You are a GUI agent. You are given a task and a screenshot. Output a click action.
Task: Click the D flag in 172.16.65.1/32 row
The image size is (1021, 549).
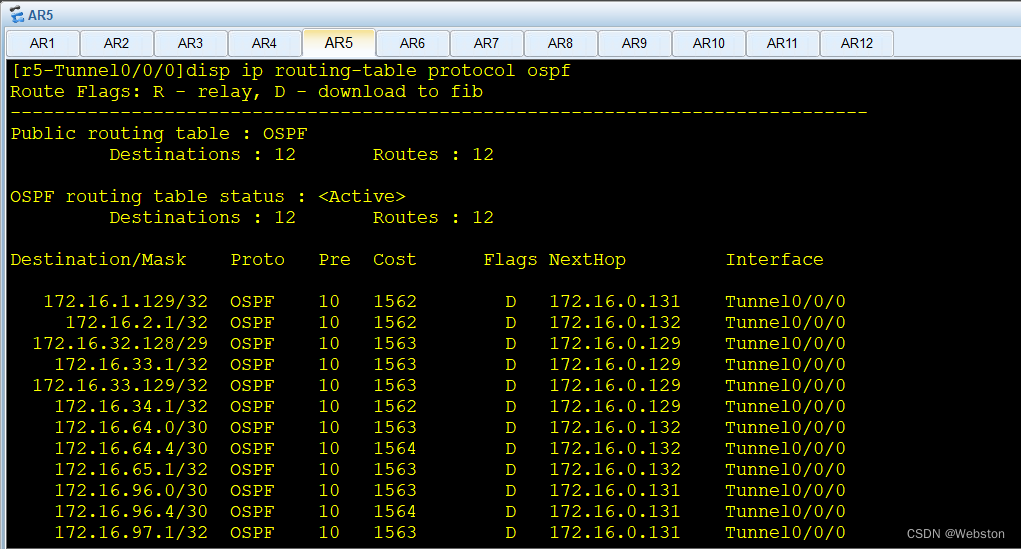point(510,470)
